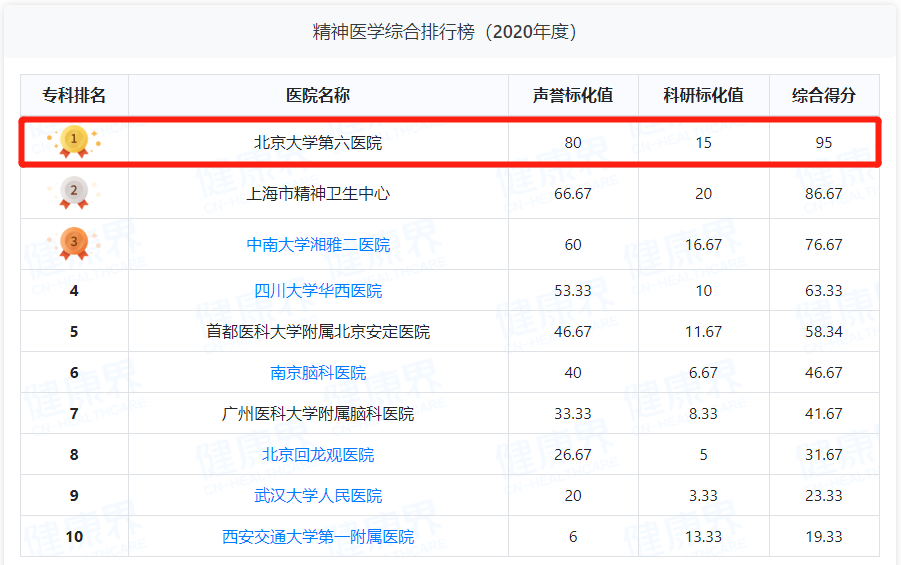This screenshot has width=901, height=565.
Task: Click rank number 6 cell
Action: tap(74, 373)
